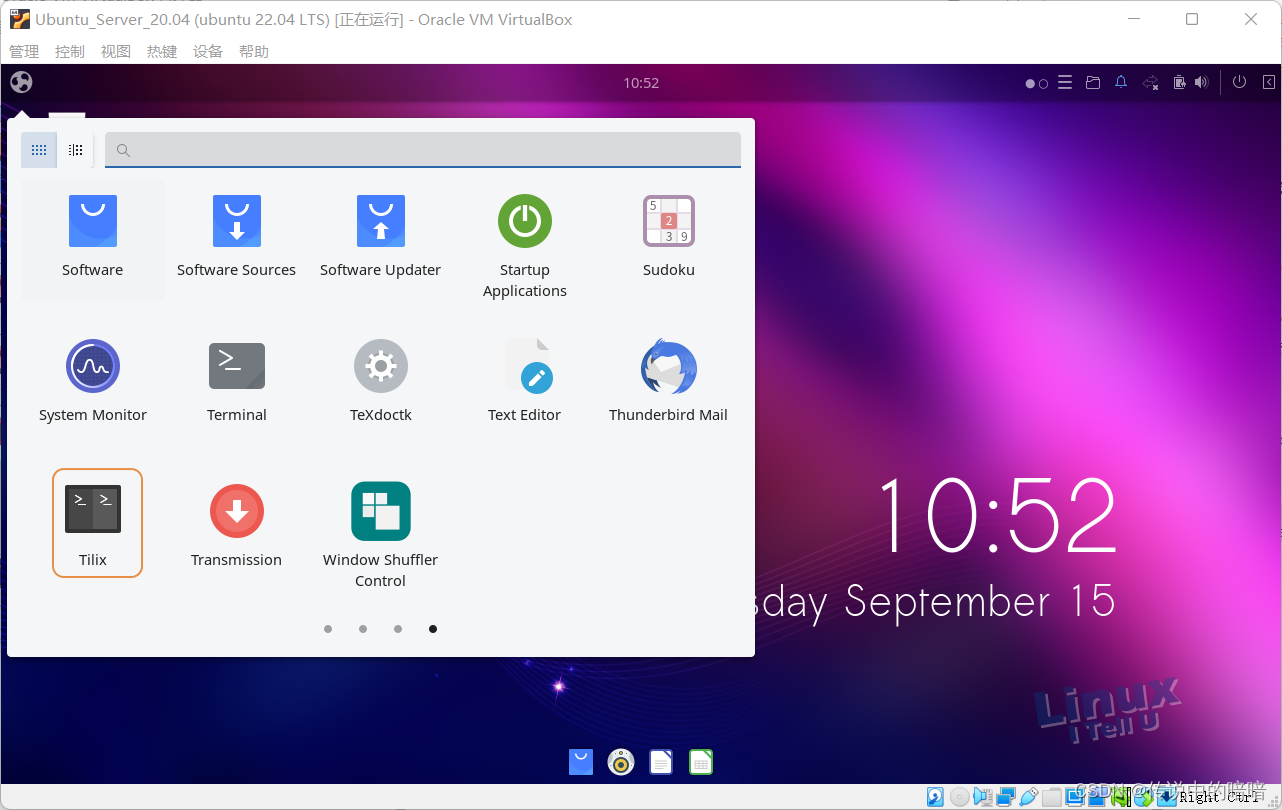Open Transmission torrent client

point(236,528)
